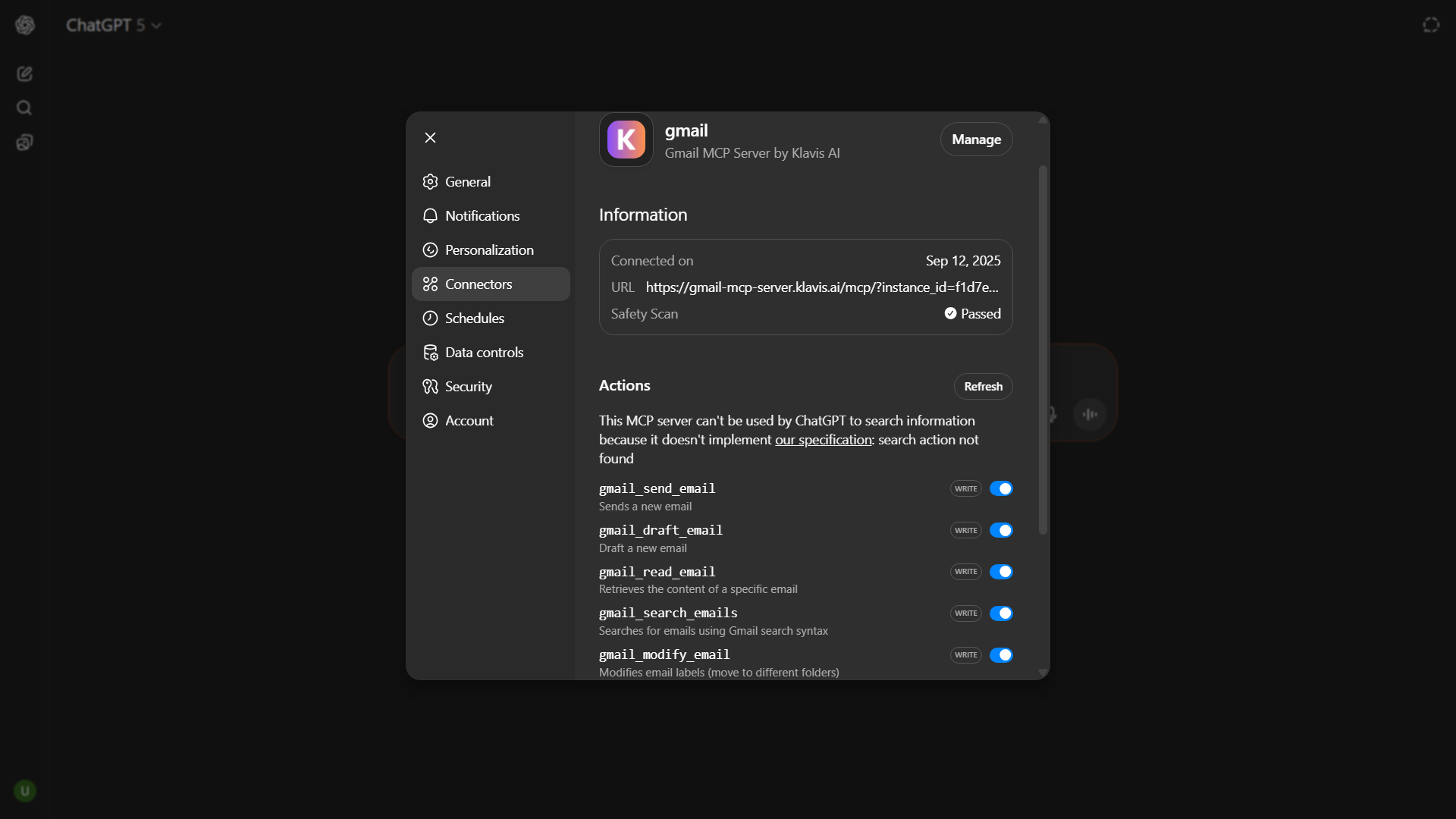Click the gmail_read_email action name
The height and width of the screenshot is (819, 1456).
tap(657, 572)
